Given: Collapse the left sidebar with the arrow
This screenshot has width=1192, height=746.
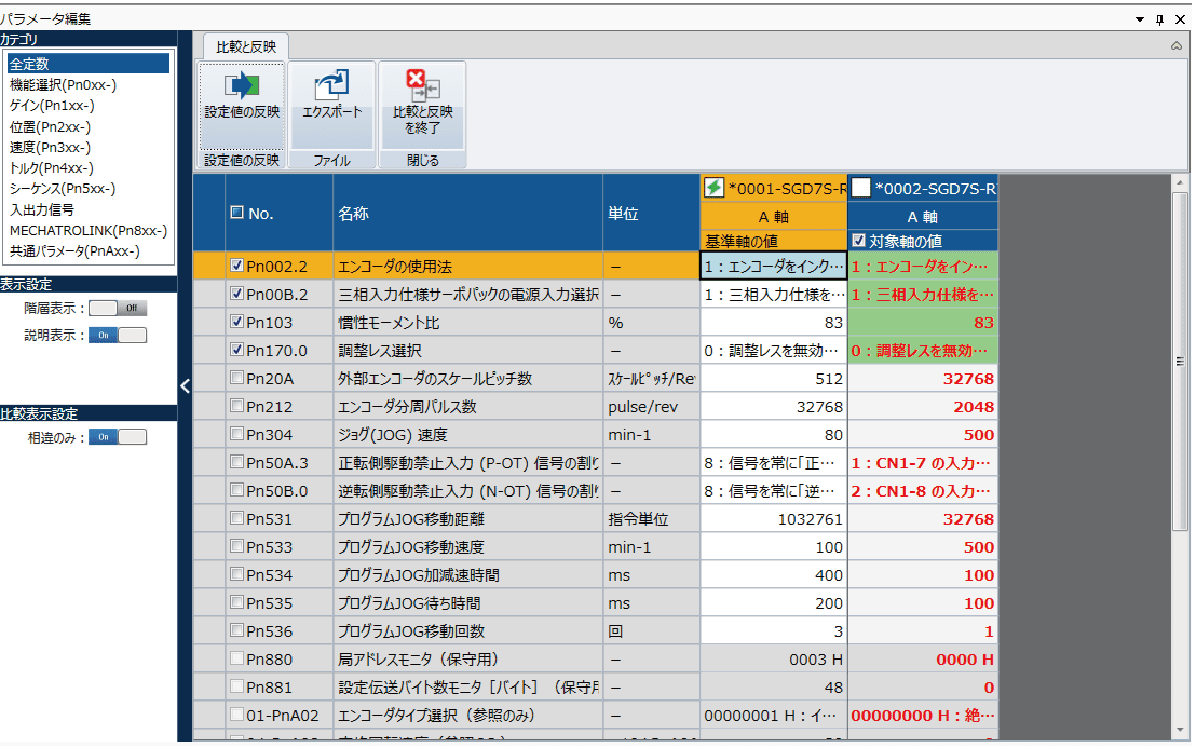Looking at the screenshot, I should [184, 386].
